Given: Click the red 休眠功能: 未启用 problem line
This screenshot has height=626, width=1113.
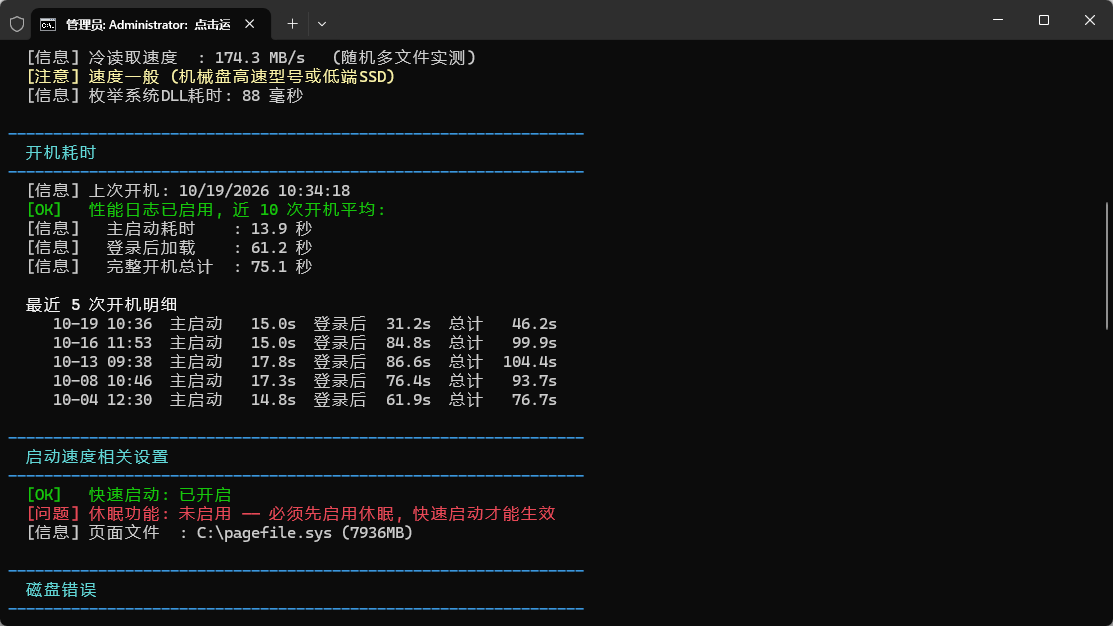Looking at the screenshot, I should pos(290,514).
